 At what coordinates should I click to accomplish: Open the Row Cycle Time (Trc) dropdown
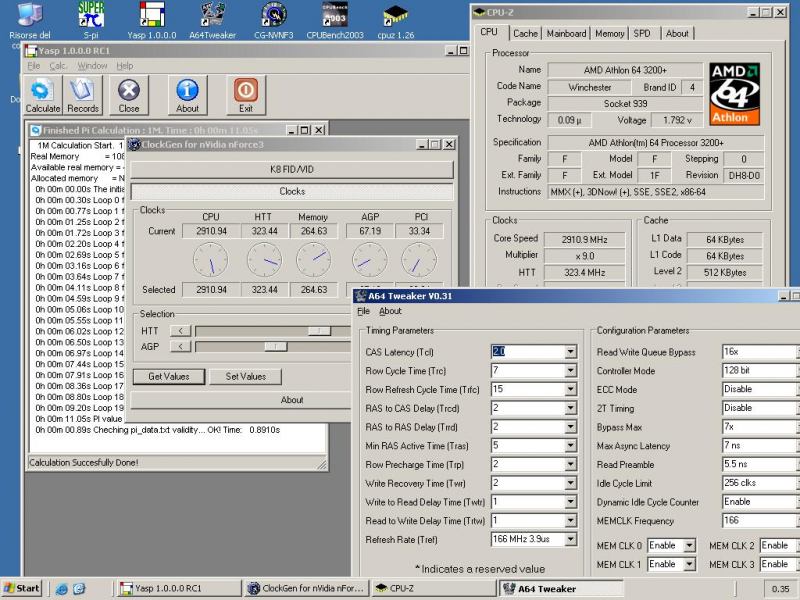tap(571, 370)
